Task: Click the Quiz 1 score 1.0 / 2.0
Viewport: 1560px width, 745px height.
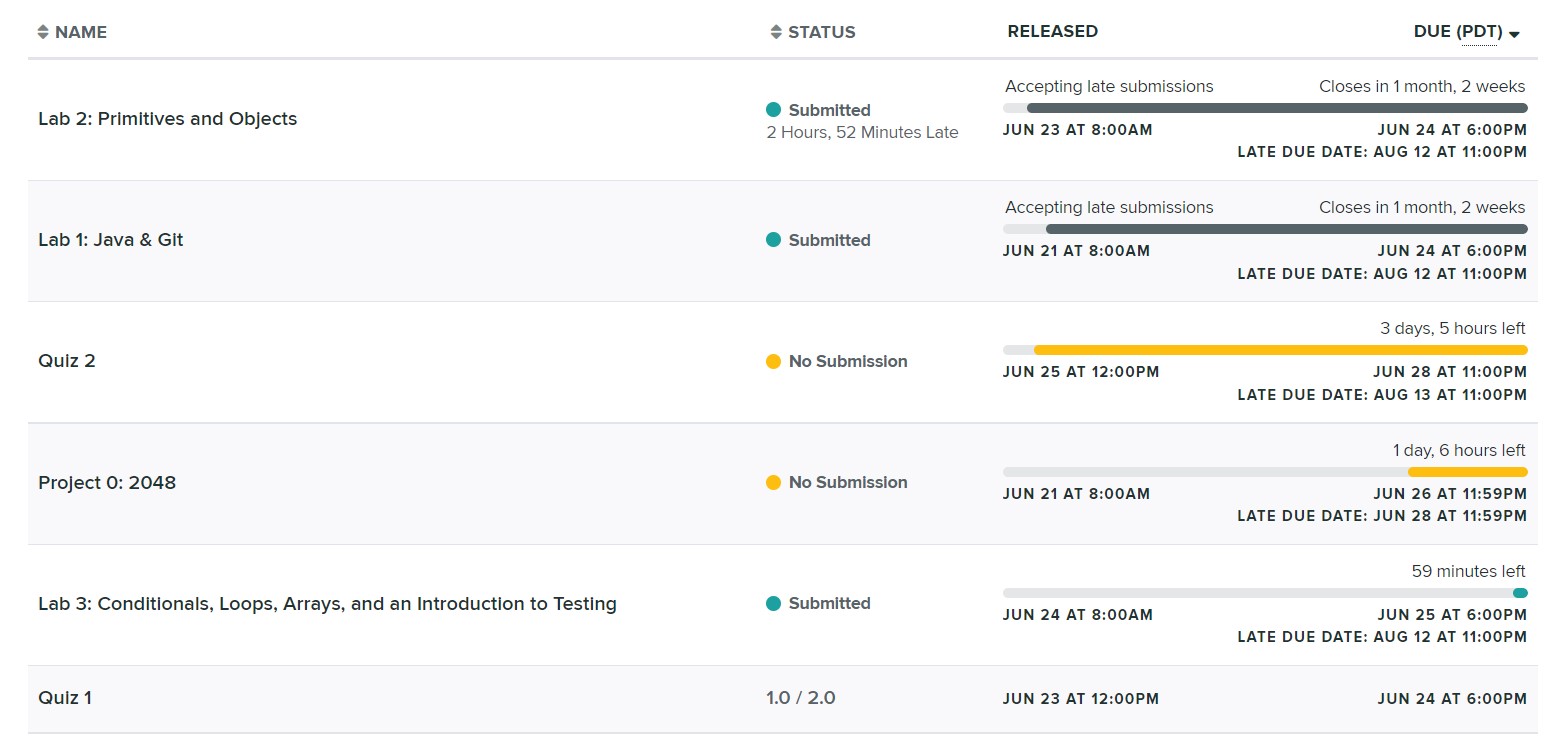Action: pos(800,698)
